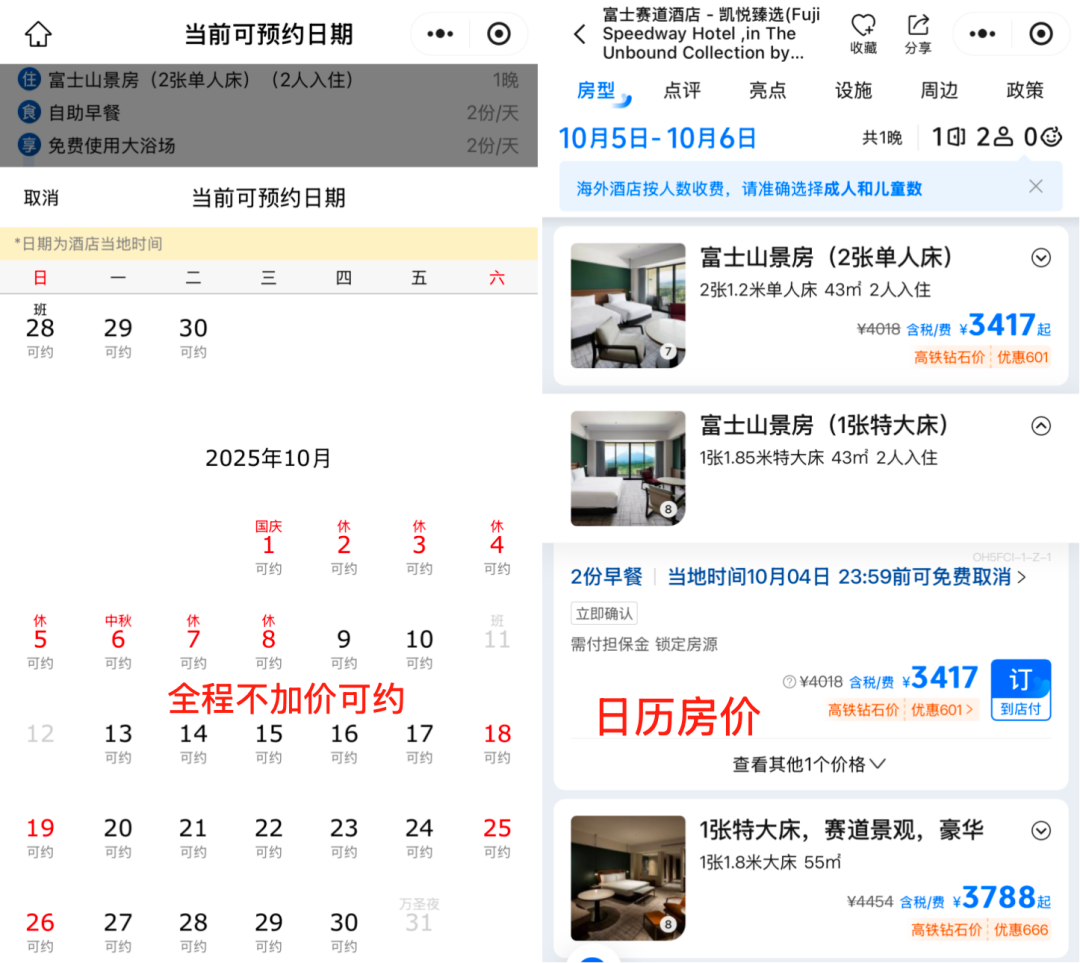Image resolution: width=1080 pixels, height=963 pixels.
Task: Switch to 房型 tab
Action: pos(596,90)
